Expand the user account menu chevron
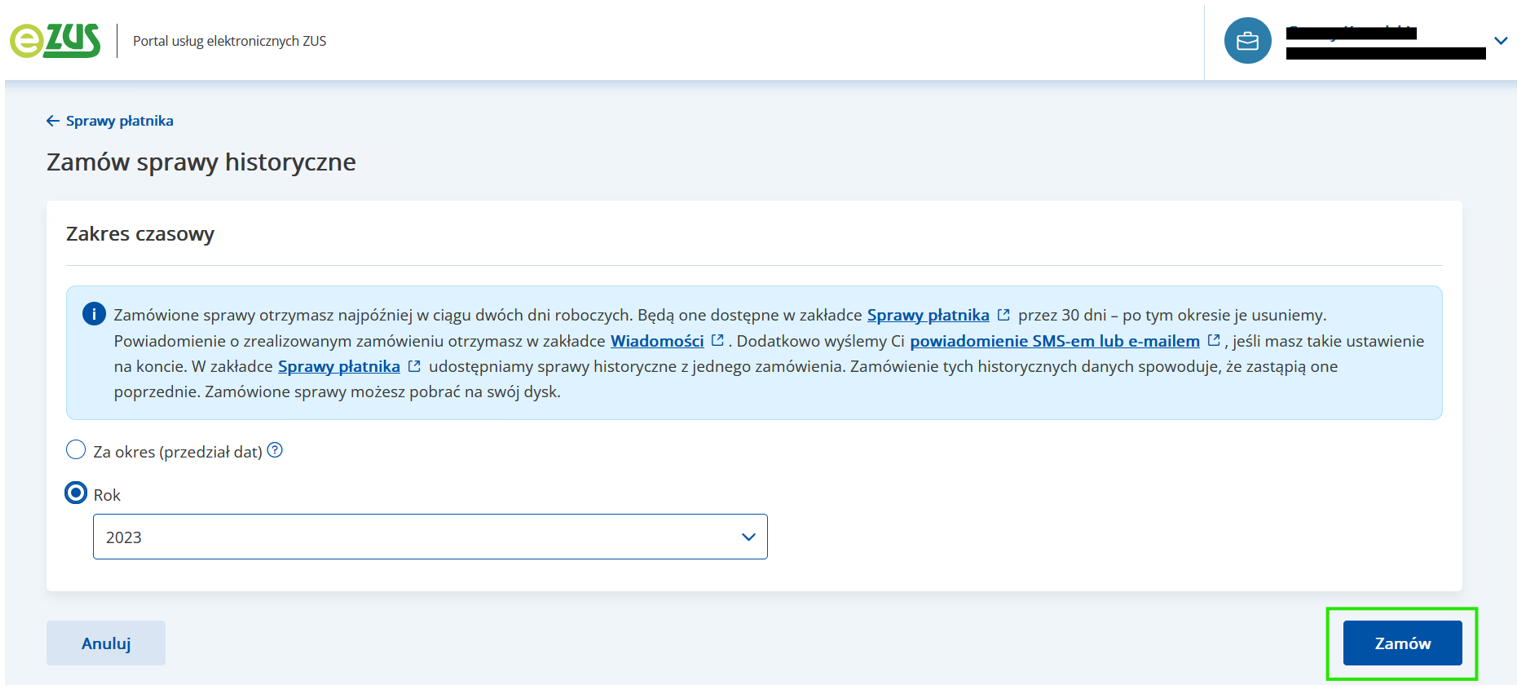The width and height of the screenshot is (1522, 687). click(x=1500, y=41)
